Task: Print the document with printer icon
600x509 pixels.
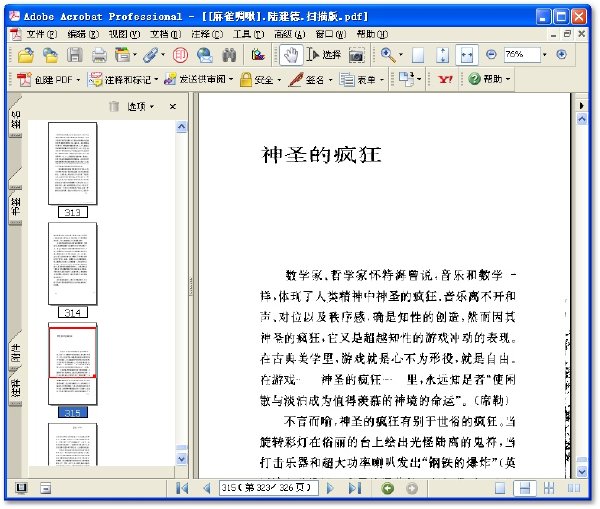Action: click(x=99, y=55)
